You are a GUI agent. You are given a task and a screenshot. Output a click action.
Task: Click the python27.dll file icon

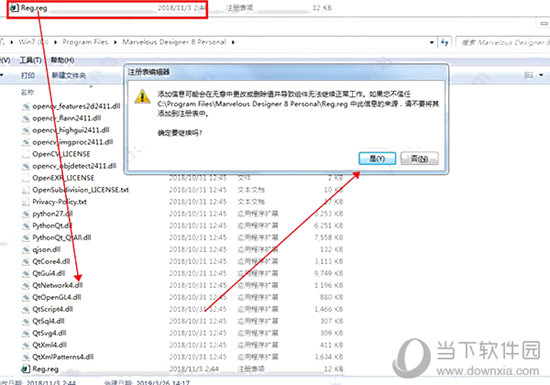pyautogui.click(x=26, y=214)
